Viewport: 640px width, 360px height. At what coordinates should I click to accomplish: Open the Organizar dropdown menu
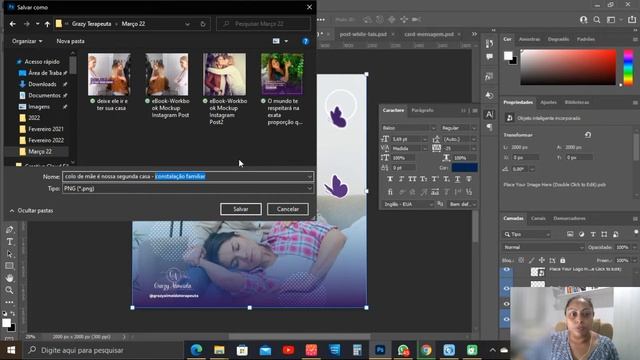point(27,41)
